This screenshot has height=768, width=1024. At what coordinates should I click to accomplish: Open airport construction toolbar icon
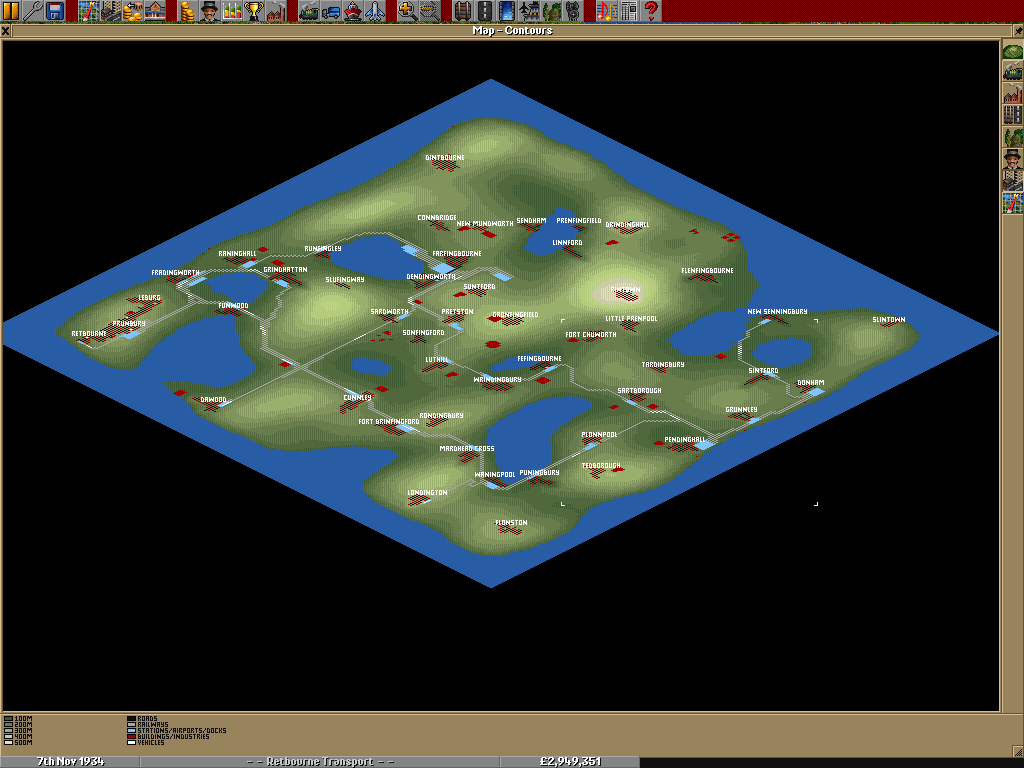[x=529, y=10]
